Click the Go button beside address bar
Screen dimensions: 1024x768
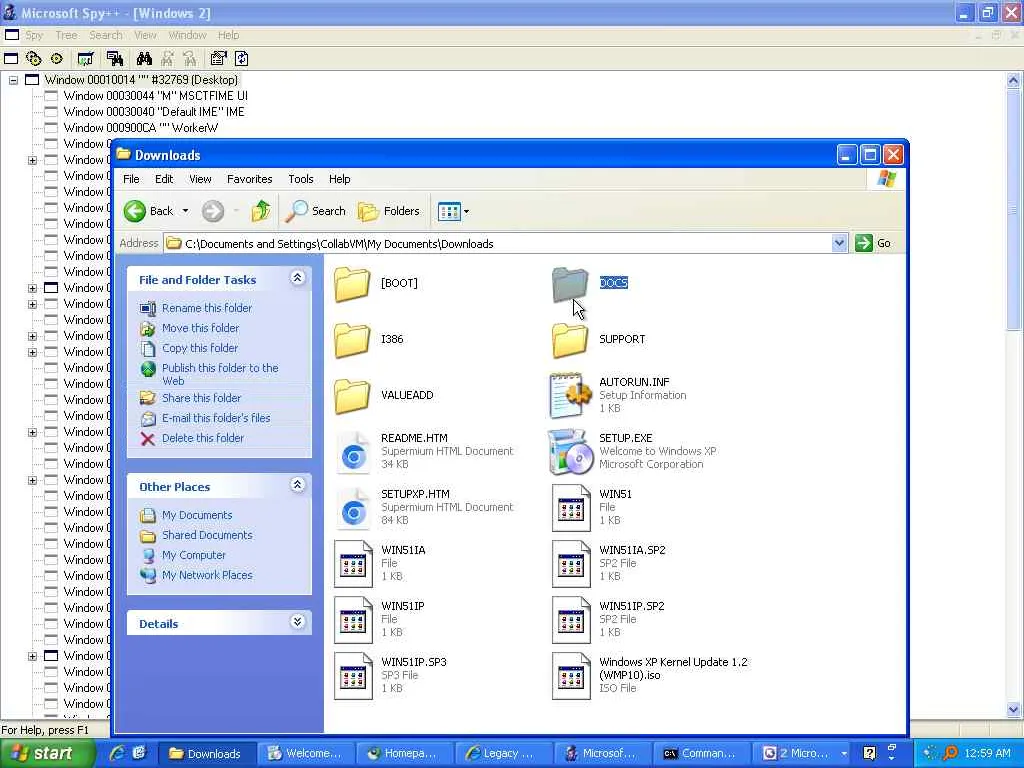(873, 243)
